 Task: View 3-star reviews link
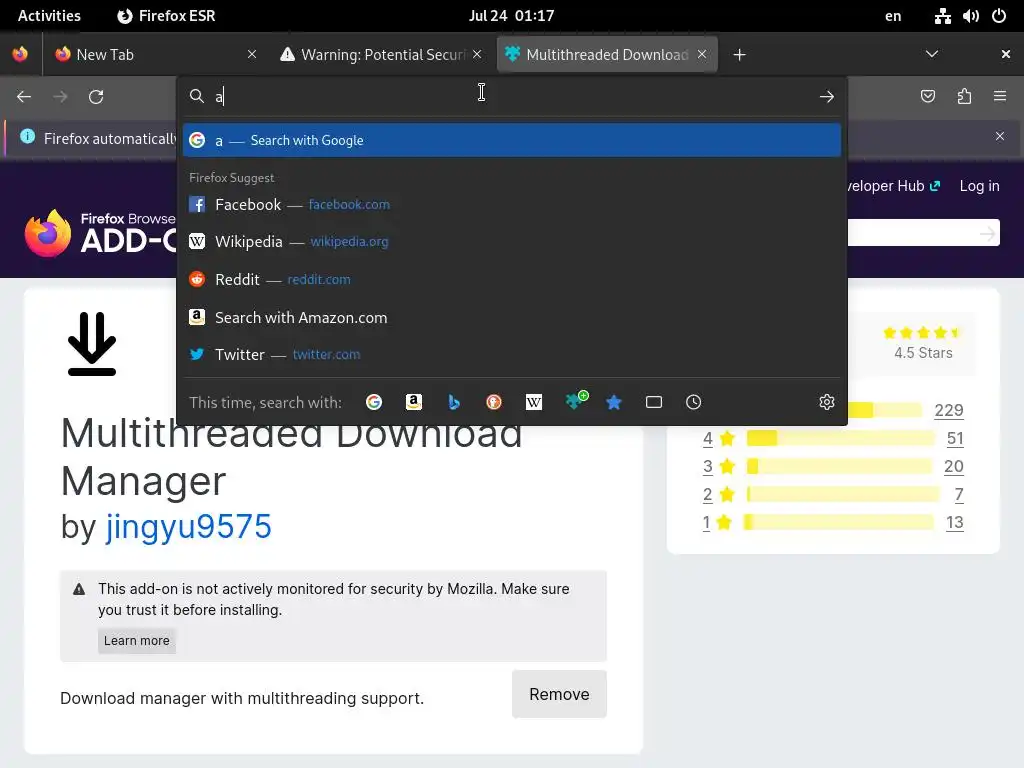coord(707,466)
